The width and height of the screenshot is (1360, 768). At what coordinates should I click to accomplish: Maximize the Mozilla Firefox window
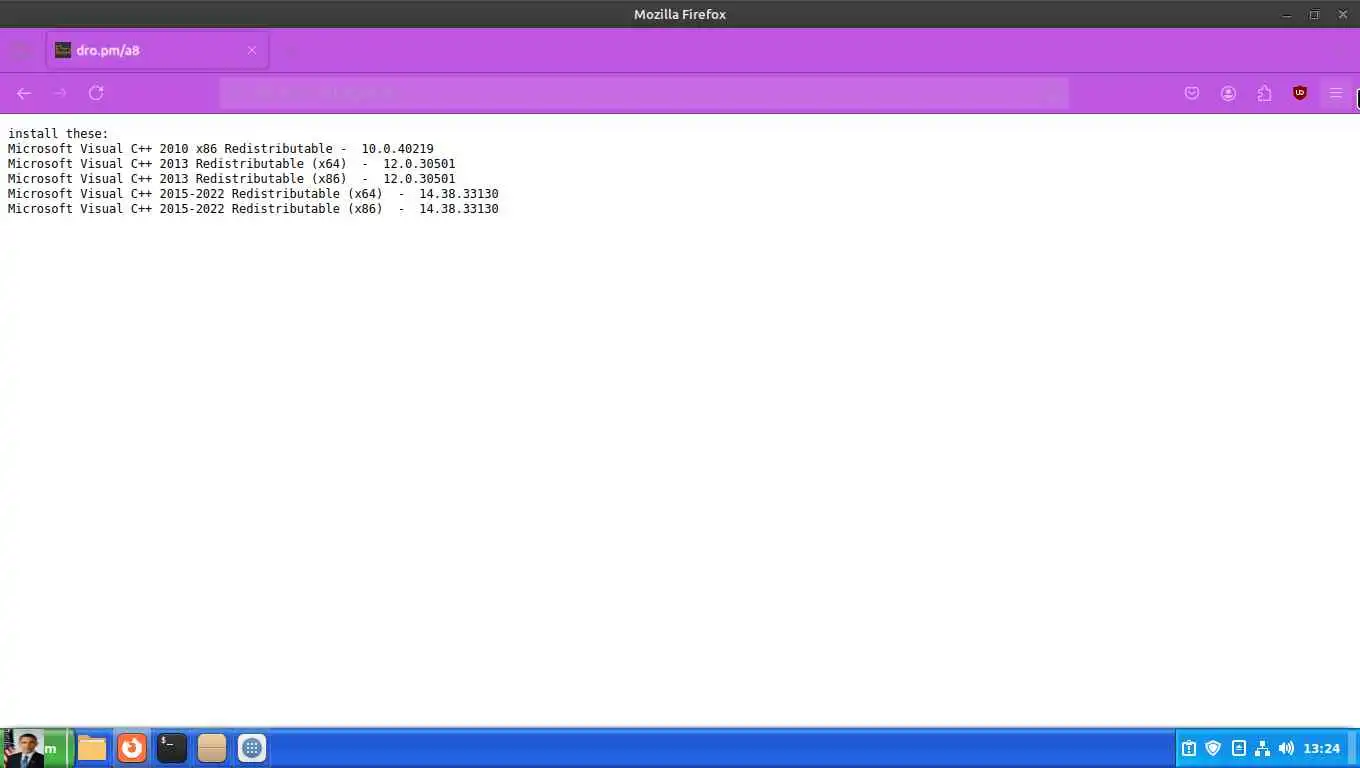point(1314,14)
